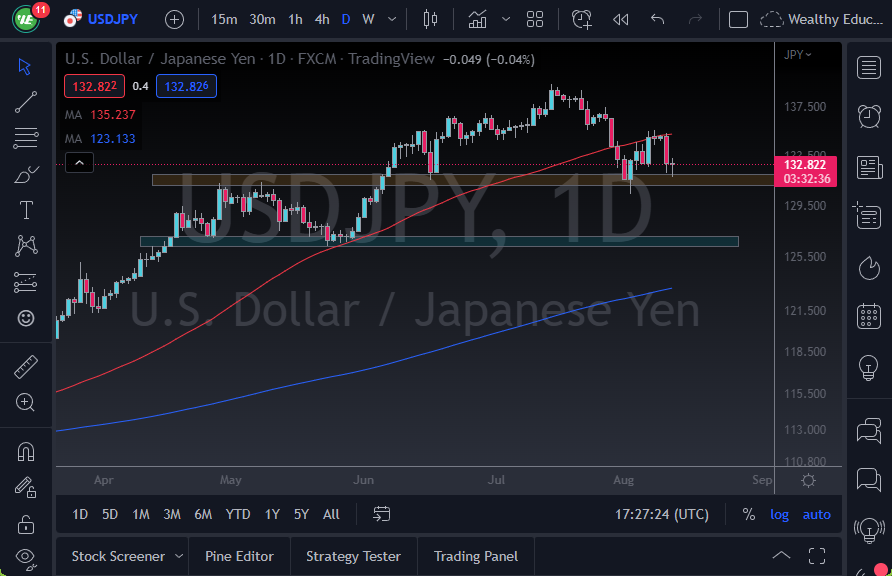Open the public chats panel

(869, 430)
